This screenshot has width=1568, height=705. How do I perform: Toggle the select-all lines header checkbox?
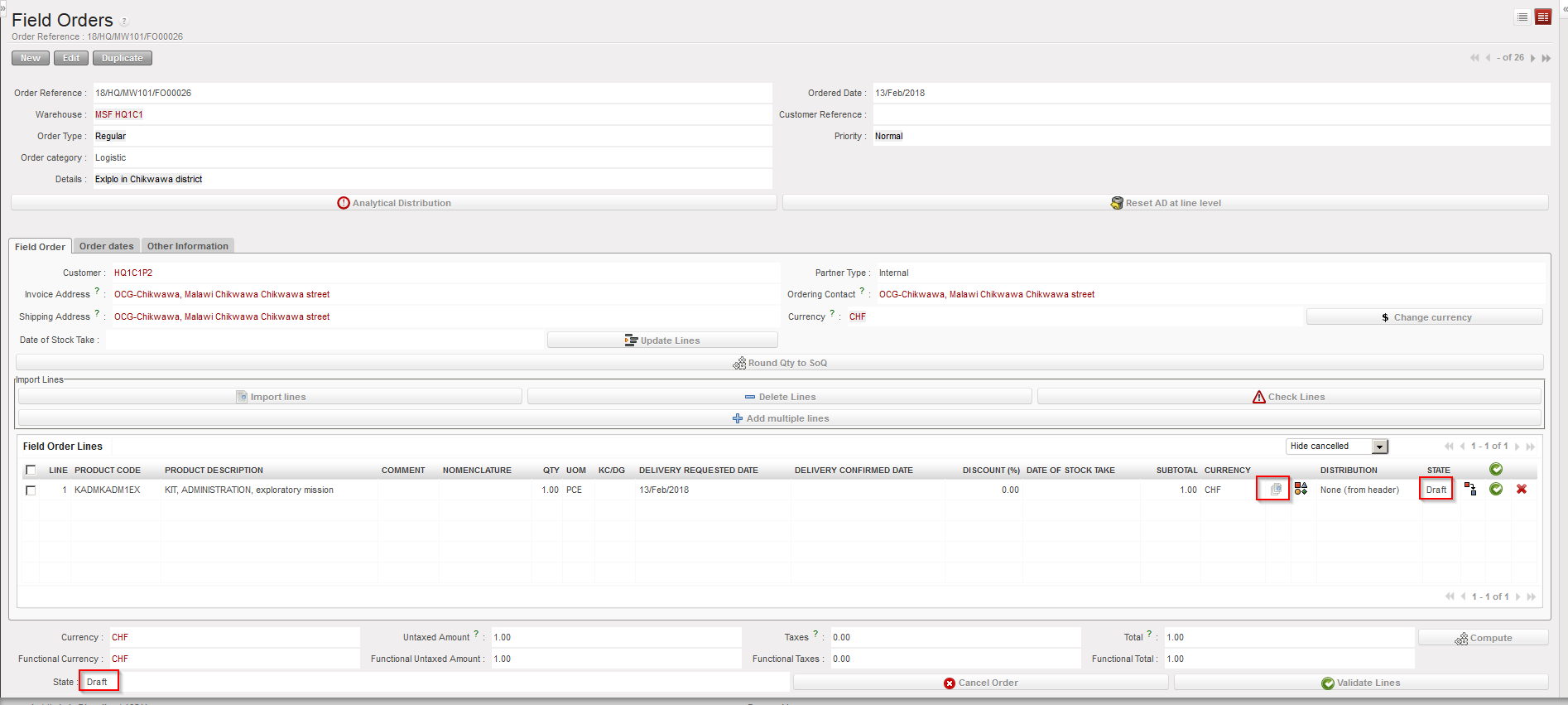pos(31,470)
